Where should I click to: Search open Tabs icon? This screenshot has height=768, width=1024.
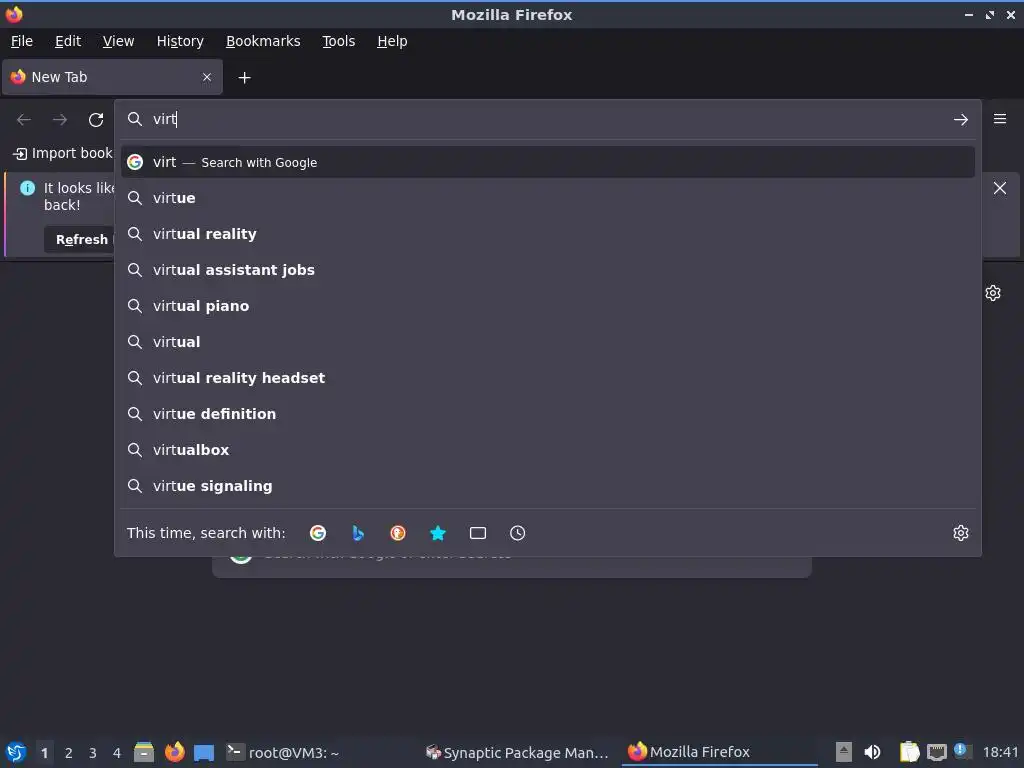478,533
